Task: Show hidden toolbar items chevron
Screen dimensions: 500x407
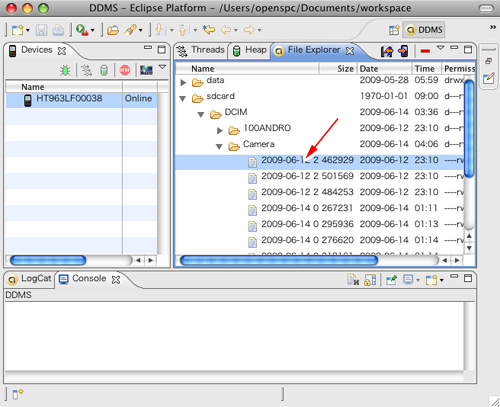Action: (493, 27)
